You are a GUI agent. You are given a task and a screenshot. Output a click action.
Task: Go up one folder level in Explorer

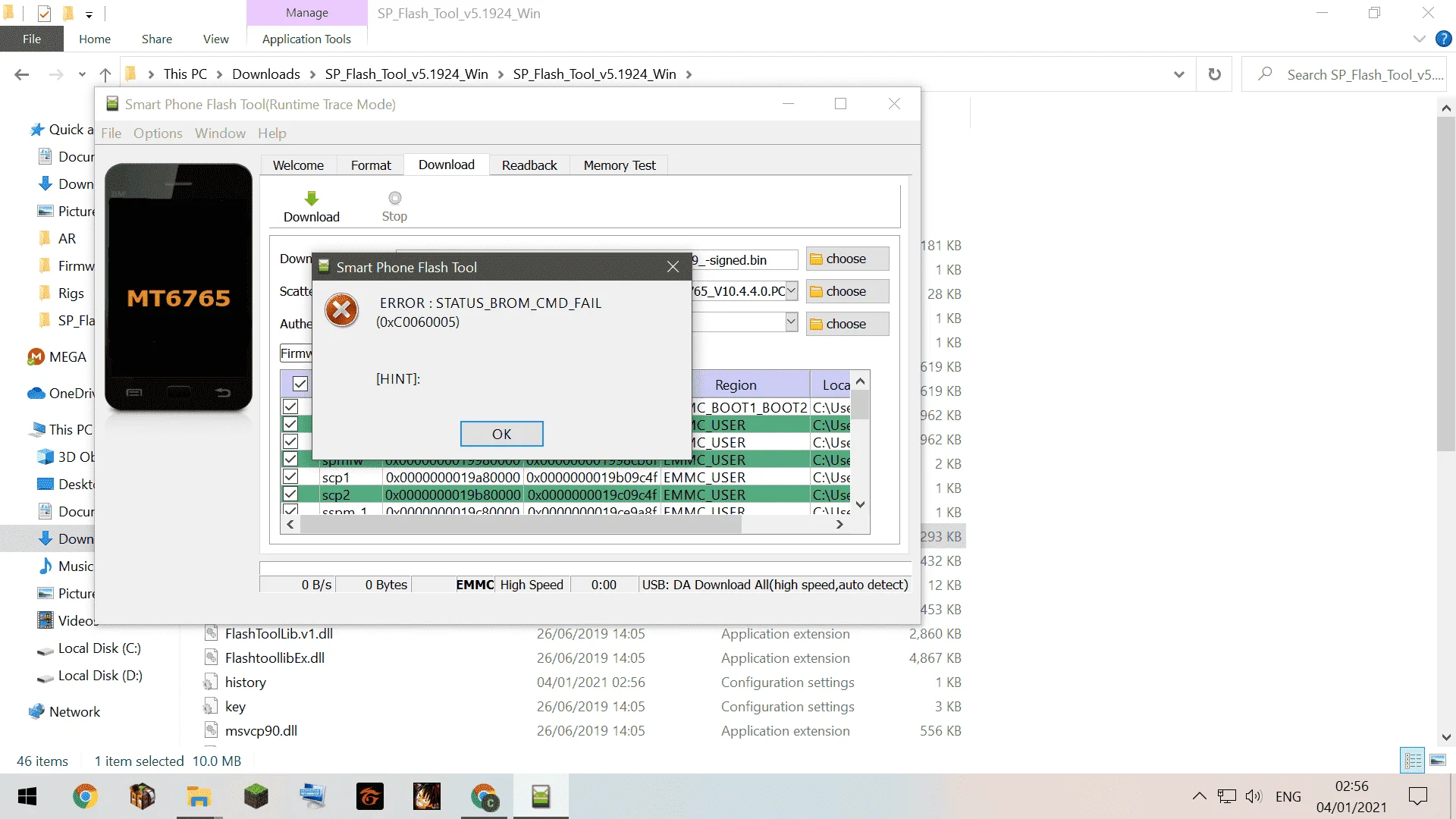[x=105, y=74]
